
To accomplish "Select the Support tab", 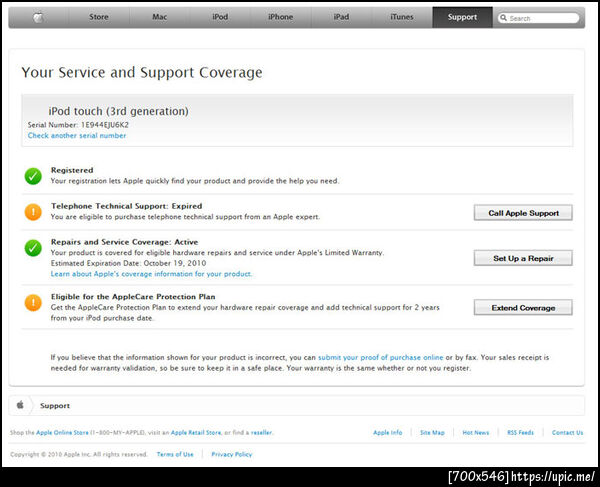I will tap(462, 17).
